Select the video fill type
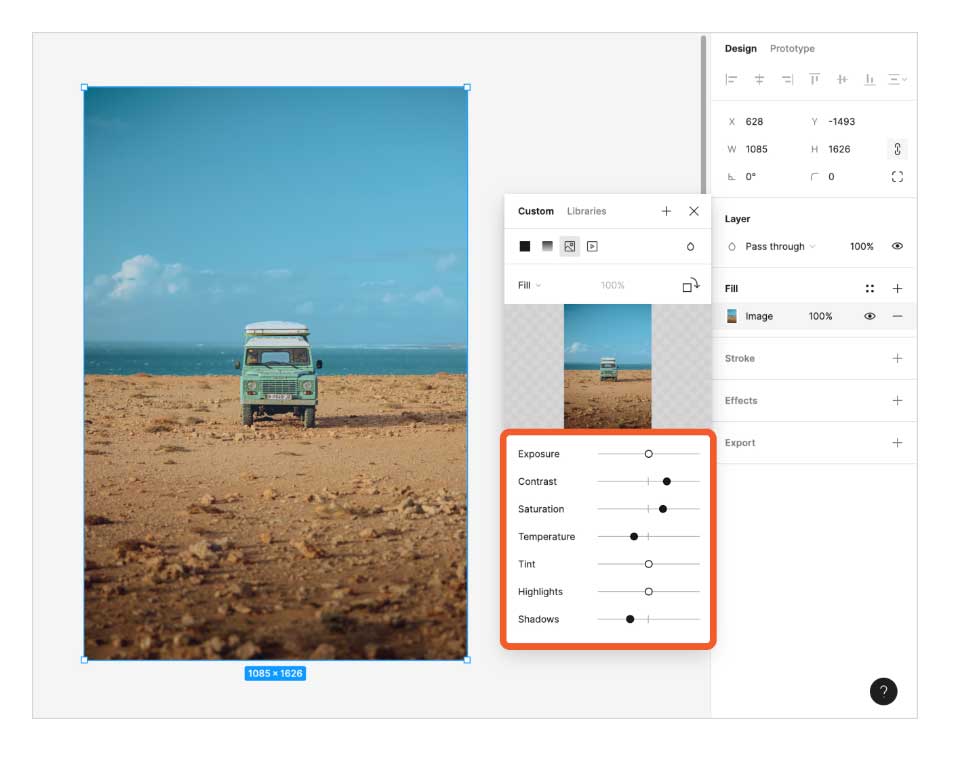Viewport: 964px width, 758px height. tap(594, 246)
